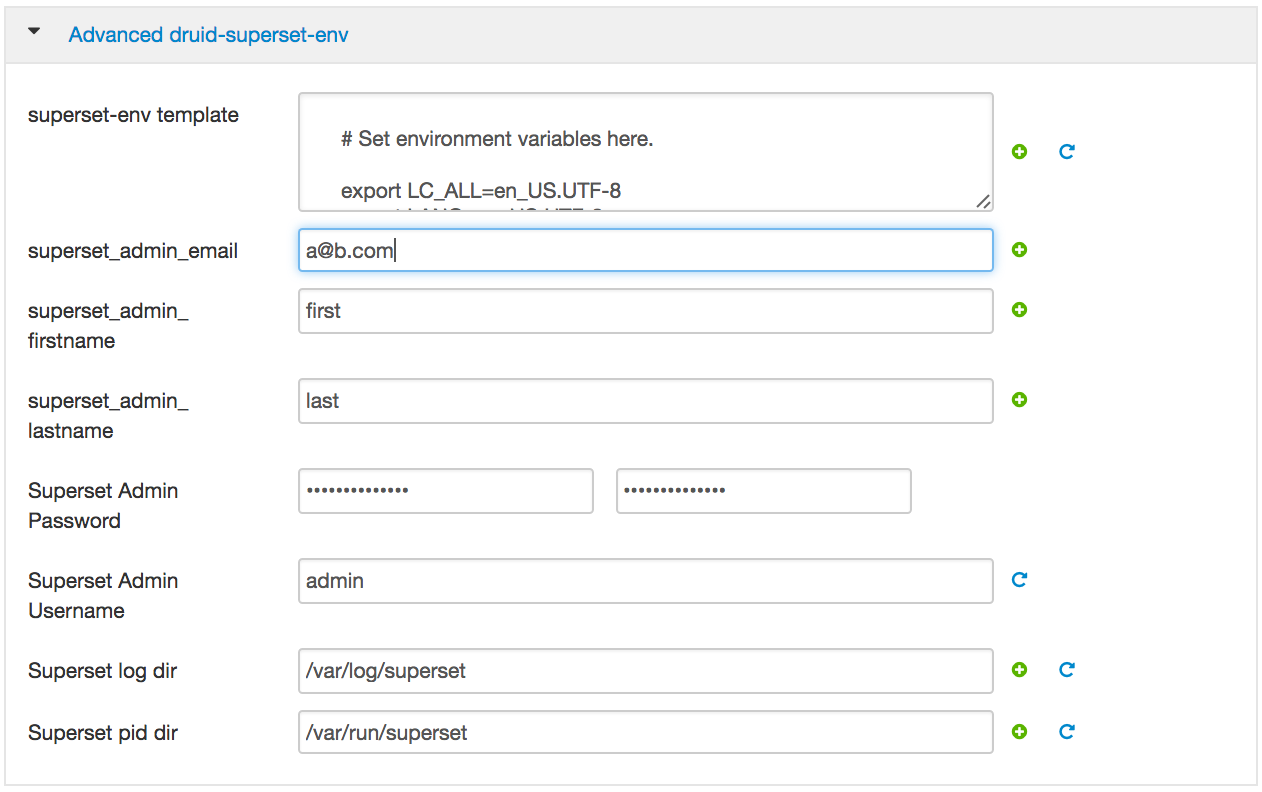Click the Superset Admin Username label

(x=103, y=596)
